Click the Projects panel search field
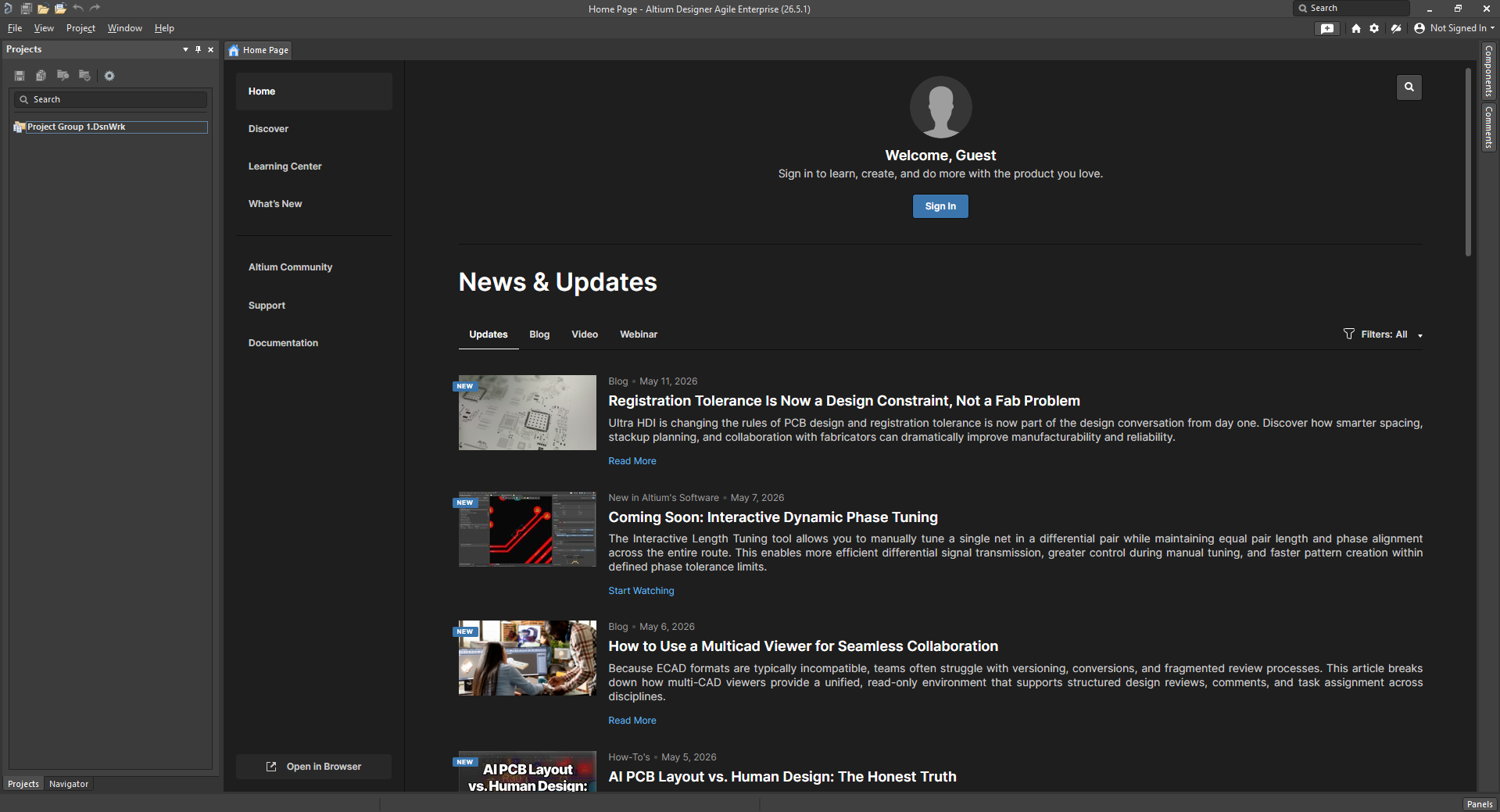The width and height of the screenshot is (1500, 812). click(x=110, y=99)
